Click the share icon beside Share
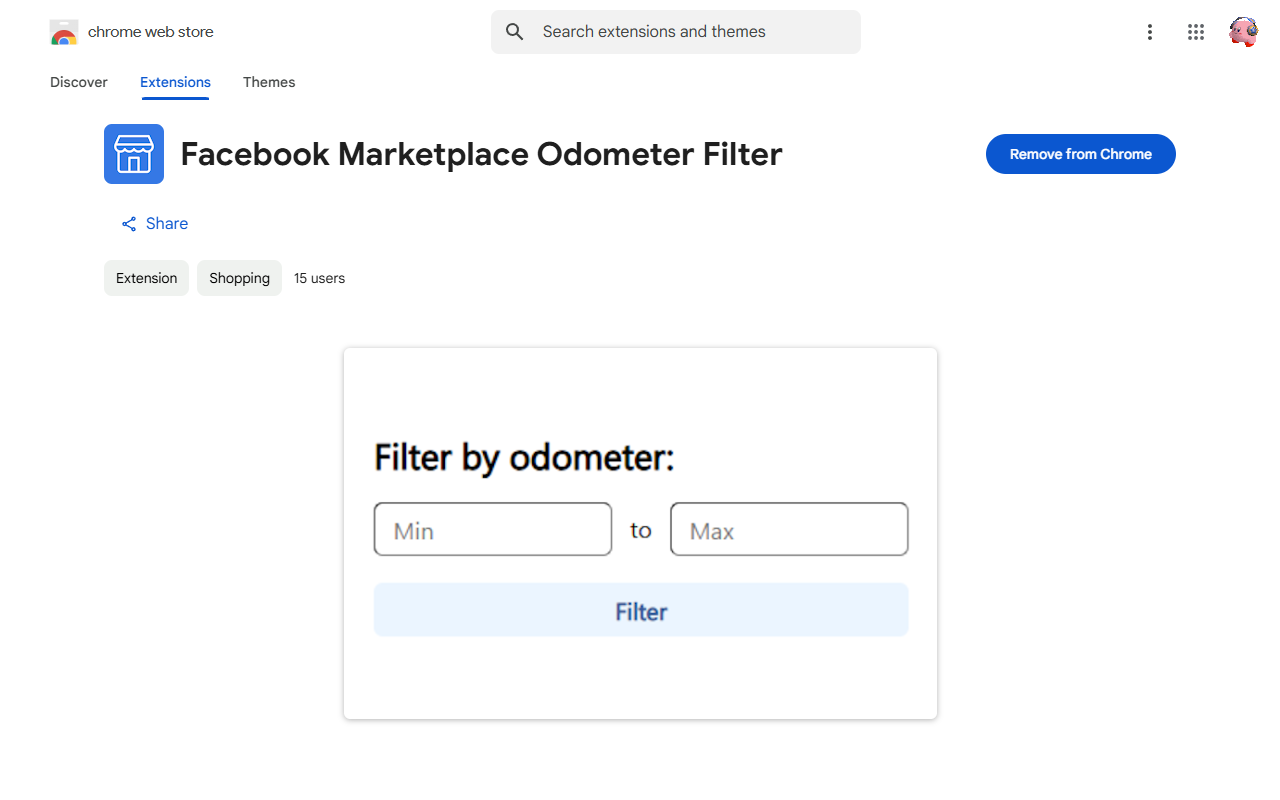Screen dimensions: 1280x800 (129, 224)
